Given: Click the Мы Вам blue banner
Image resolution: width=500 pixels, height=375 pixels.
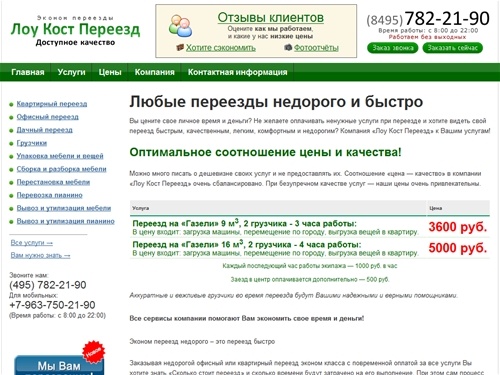Looking at the screenshot, I should point(59,365).
